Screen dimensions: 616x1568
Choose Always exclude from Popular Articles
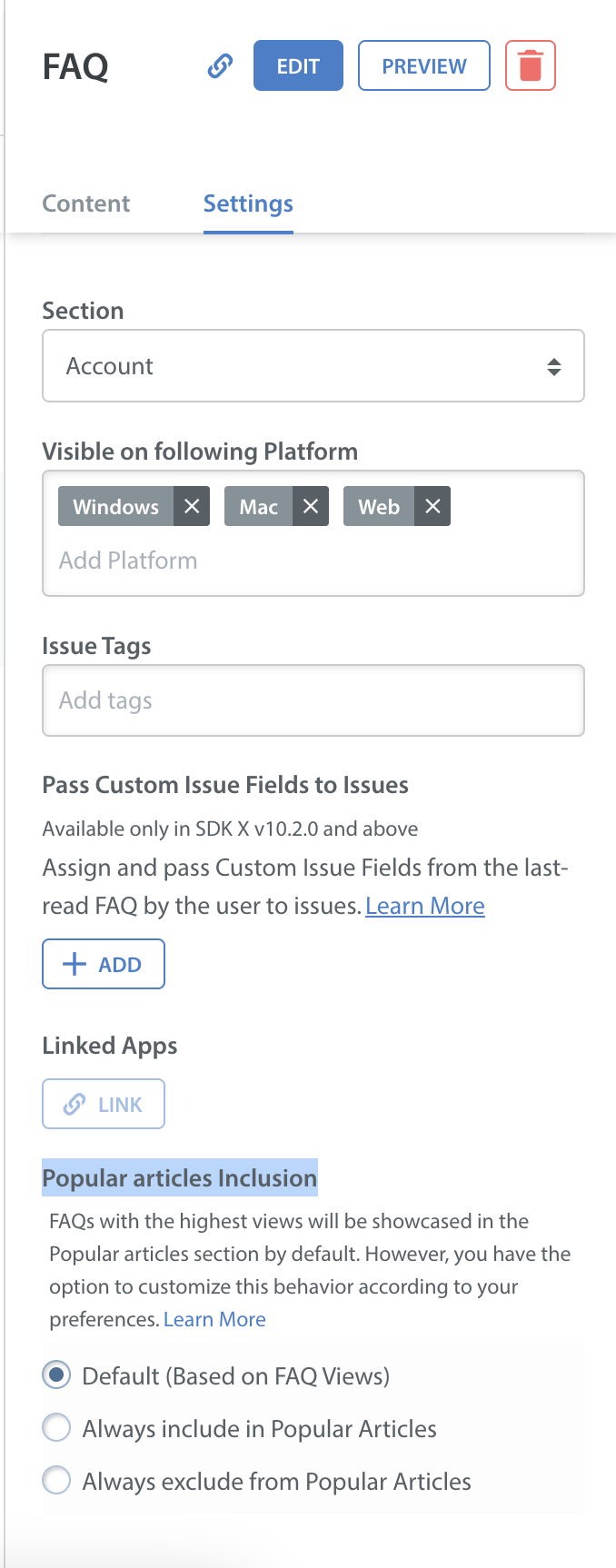[x=56, y=1481]
